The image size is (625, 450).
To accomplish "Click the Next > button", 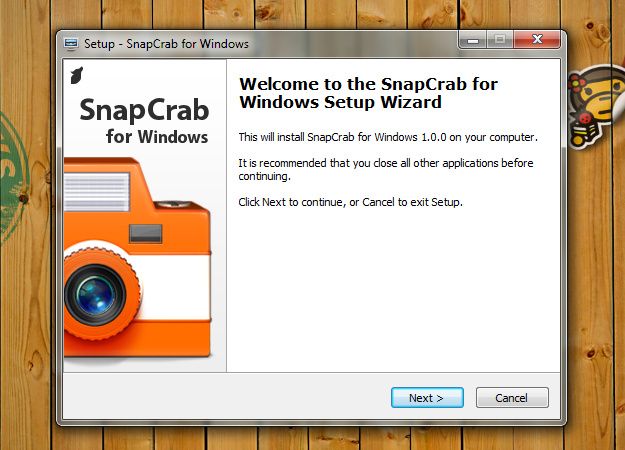I will (x=427, y=397).
